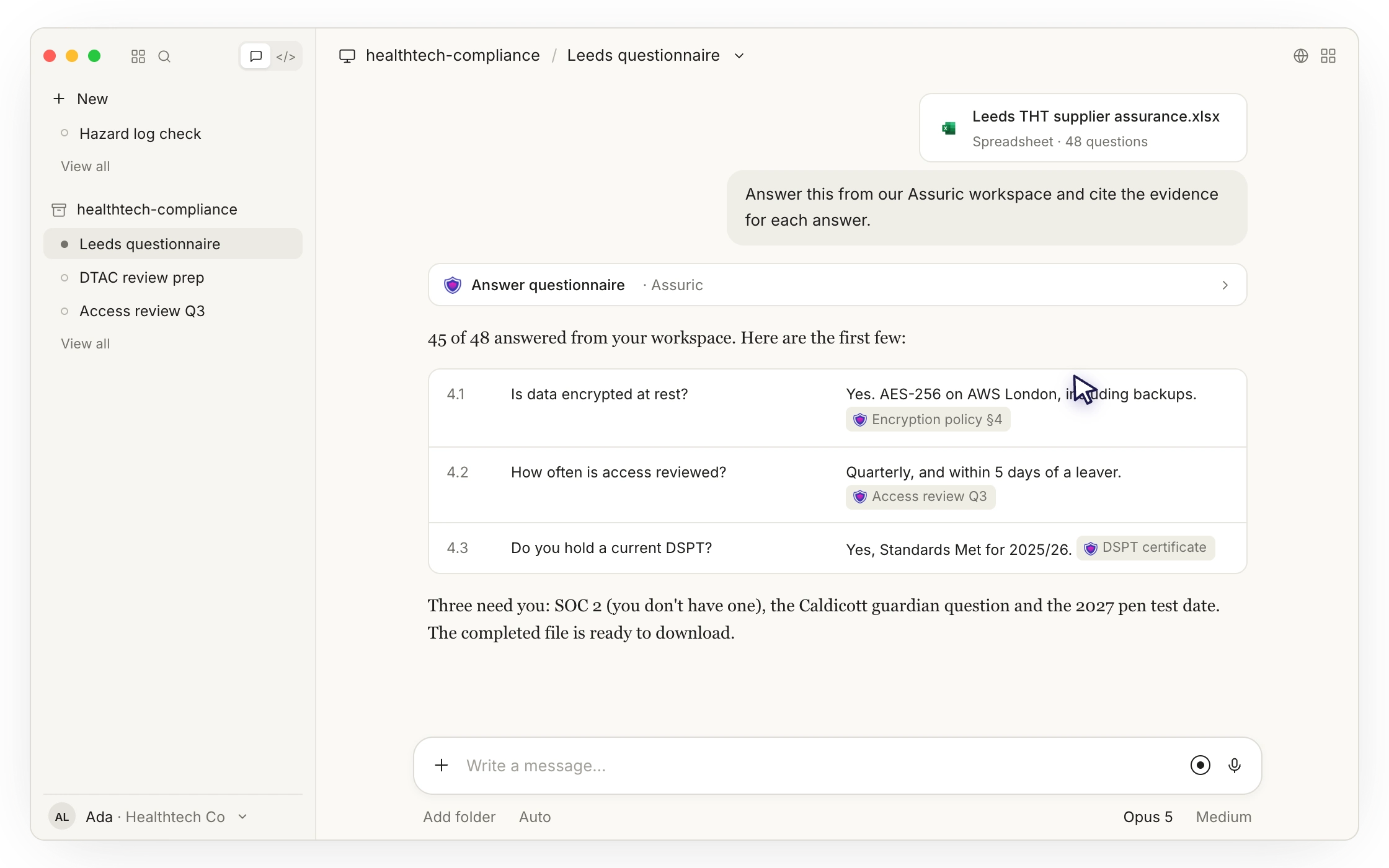Viewport: 1389px width, 868px height.
Task: Focus the Write a message input
Action: coord(819,766)
